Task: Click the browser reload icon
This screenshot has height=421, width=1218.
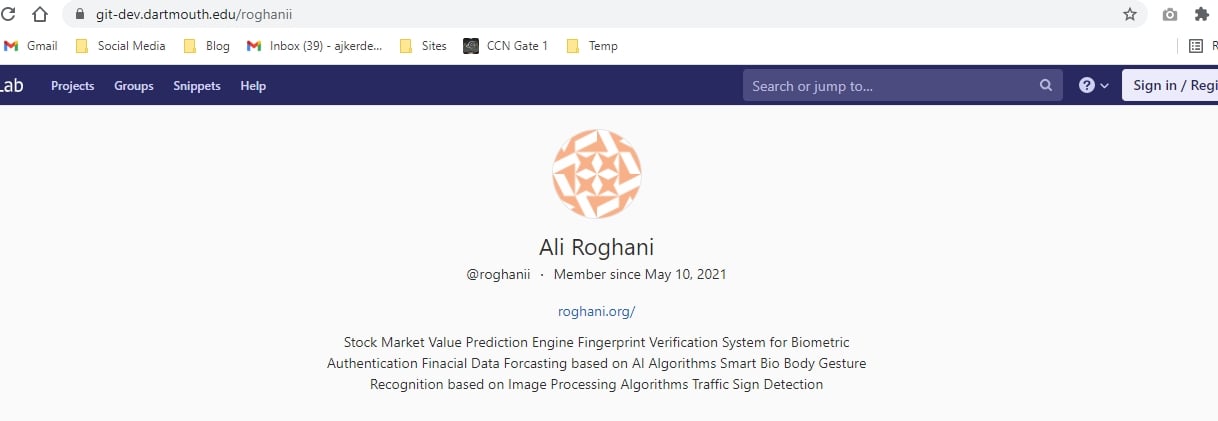Action: (x=8, y=15)
